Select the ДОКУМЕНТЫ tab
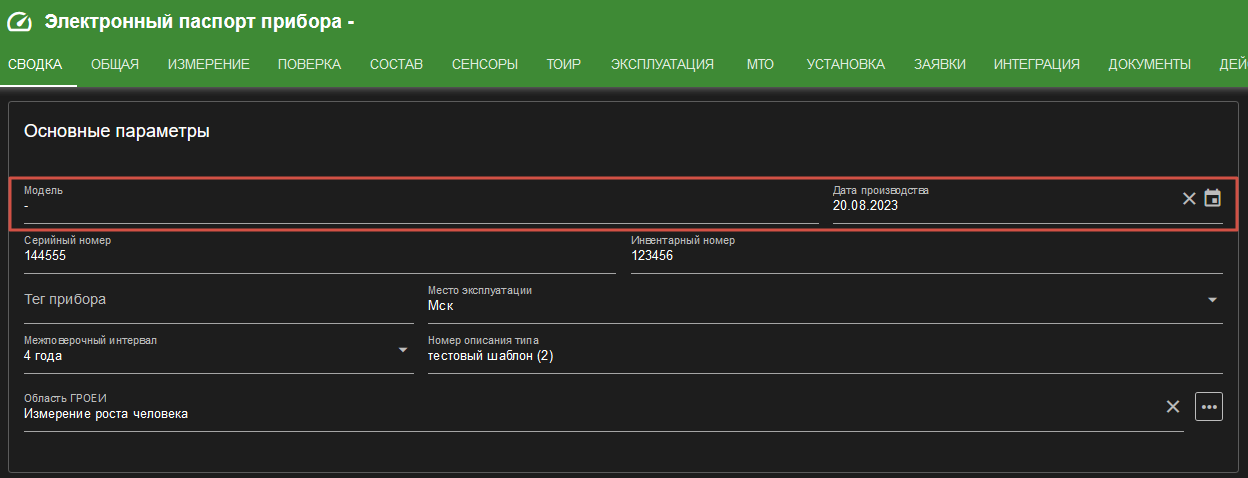 coord(1149,64)
